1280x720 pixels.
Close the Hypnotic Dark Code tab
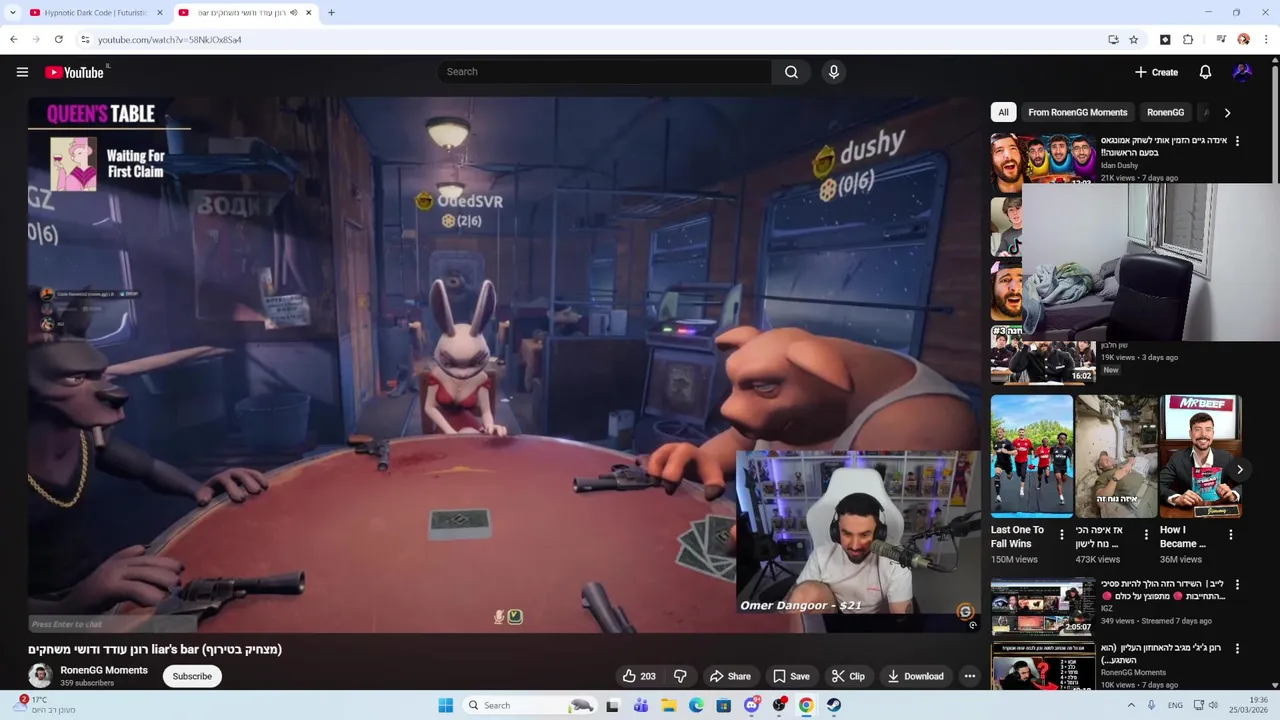point(160,13)
